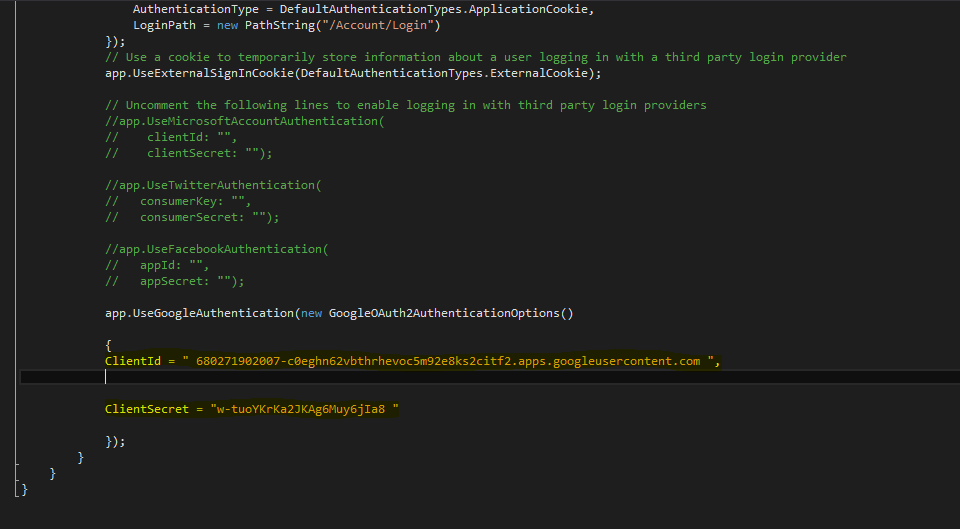Click GoogleOAuth2AuthenticationOptions type name

click(x=444, y=312)
